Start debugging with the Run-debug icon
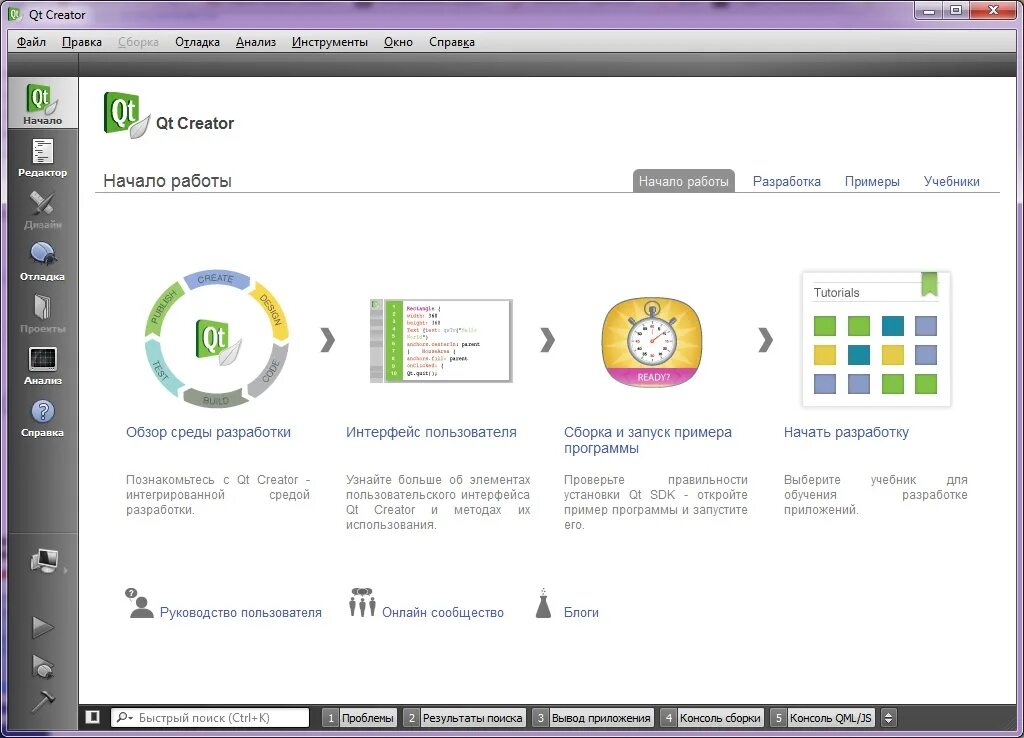The image size is (1024, 738). (x=42, y=666)
